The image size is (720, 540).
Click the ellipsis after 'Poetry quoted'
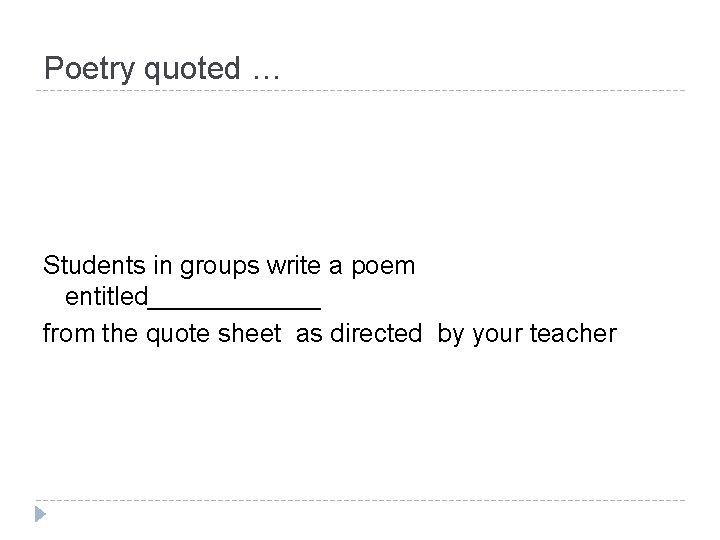tap(267, 70)
